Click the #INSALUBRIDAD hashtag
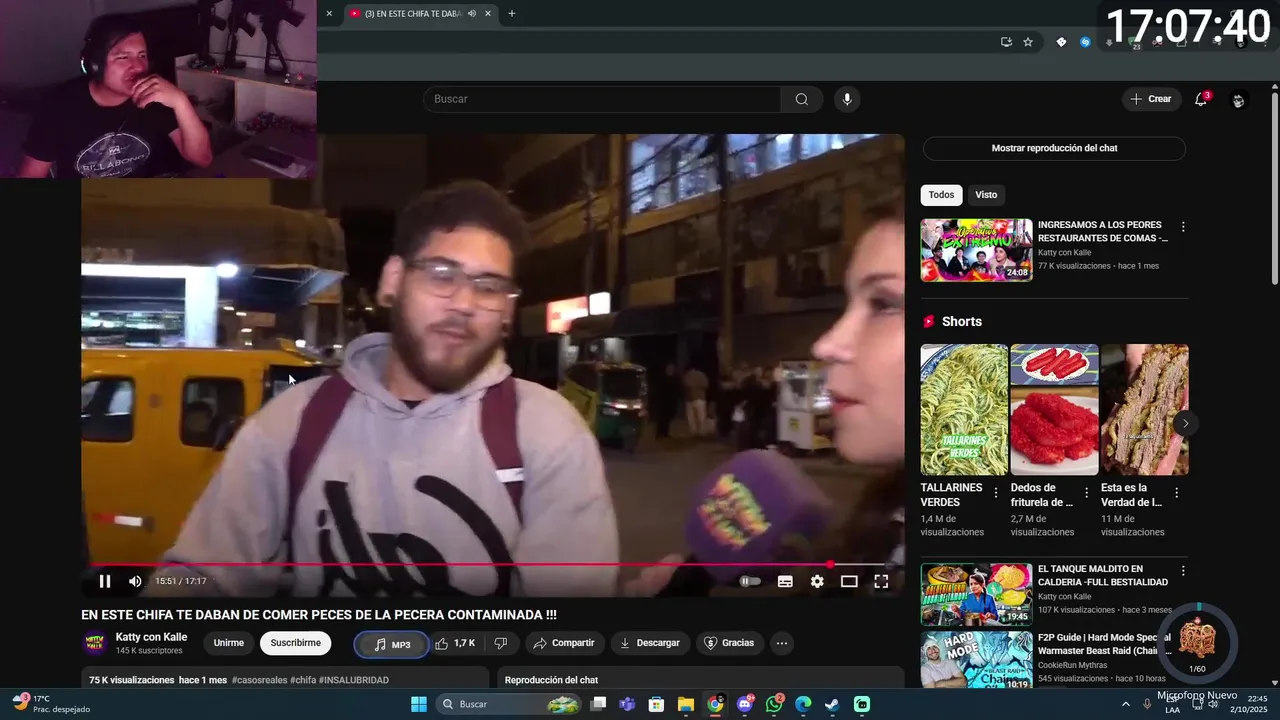This screenshot has width=1280, height=720. (x=353, y=680)
